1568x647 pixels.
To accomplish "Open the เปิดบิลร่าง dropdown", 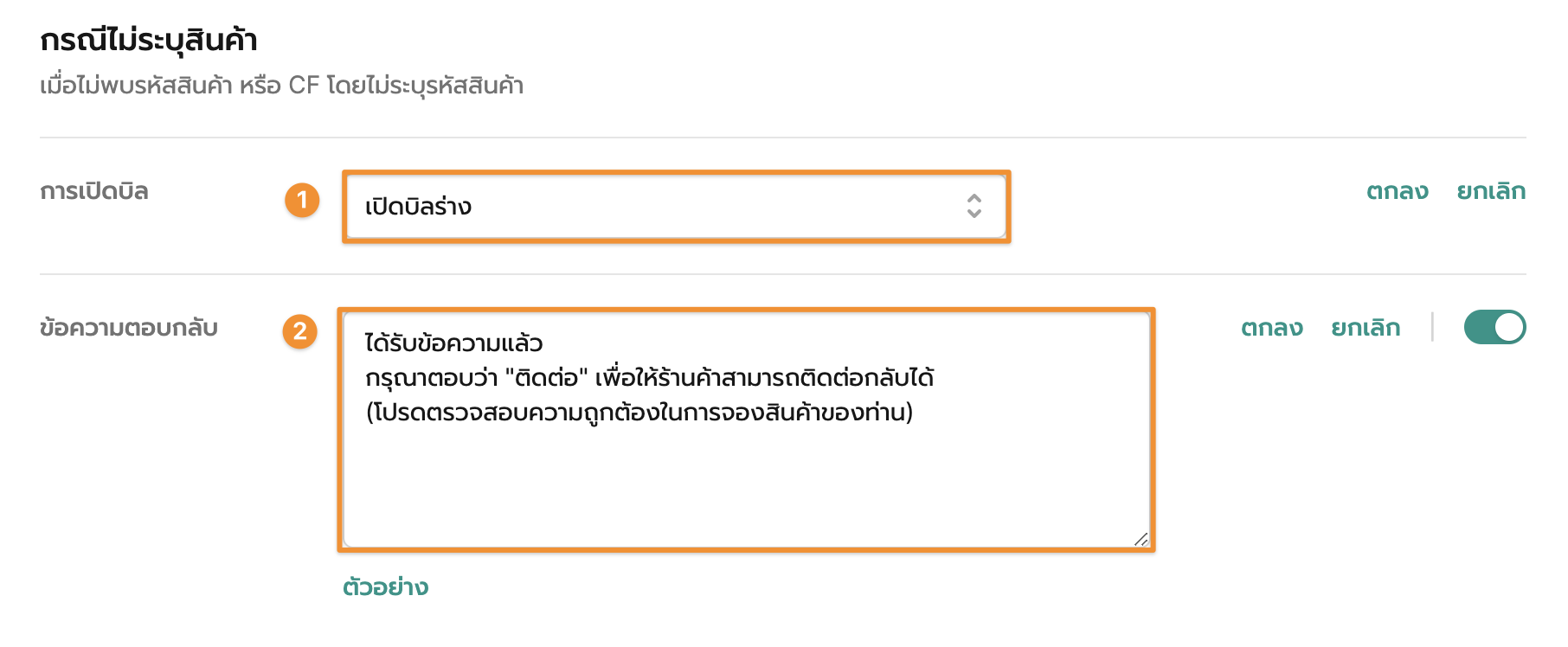I will [x=675, y=207].
